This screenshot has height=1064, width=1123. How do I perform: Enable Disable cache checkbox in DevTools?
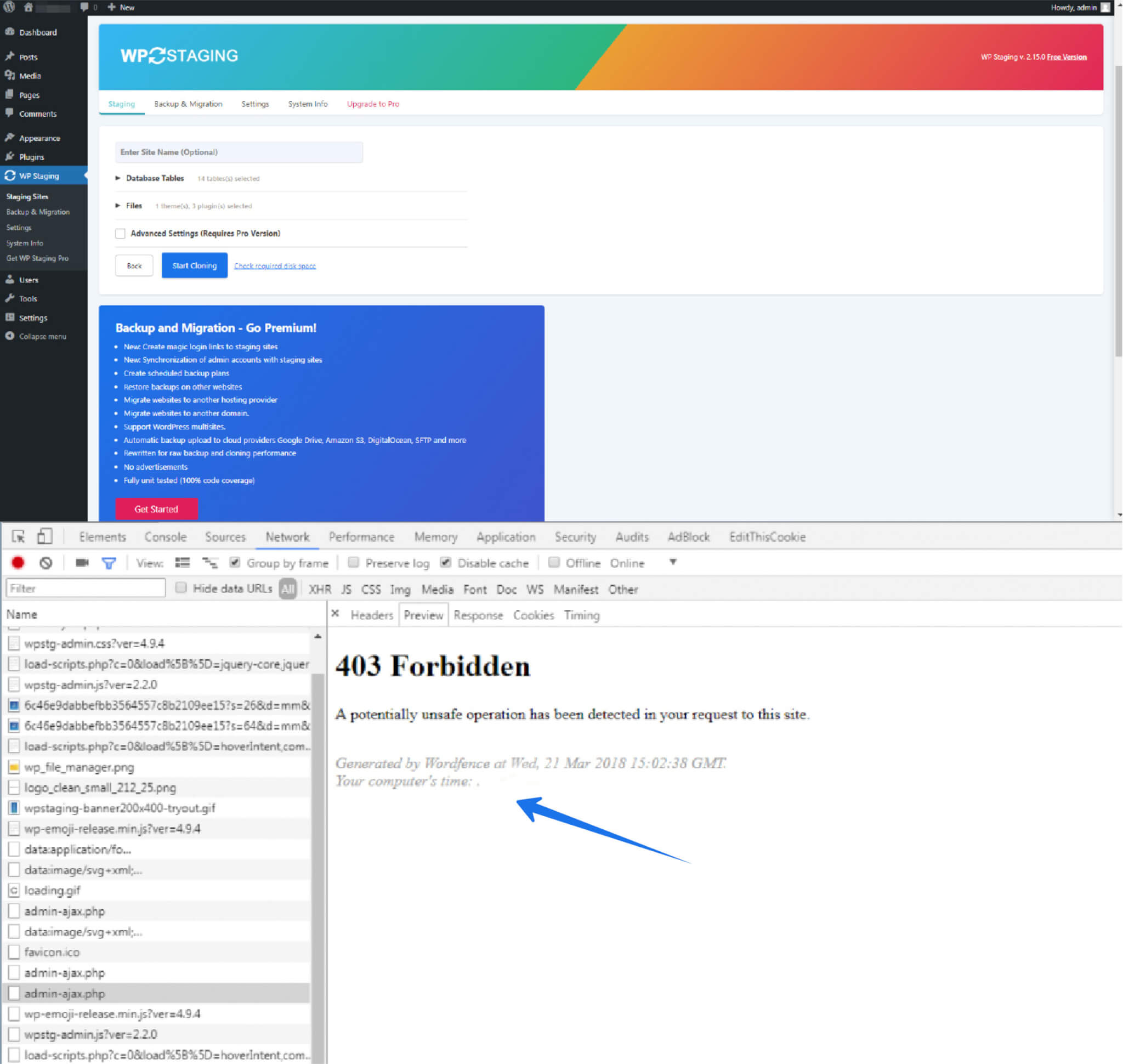pyautogui.click(x=443, y=563)
